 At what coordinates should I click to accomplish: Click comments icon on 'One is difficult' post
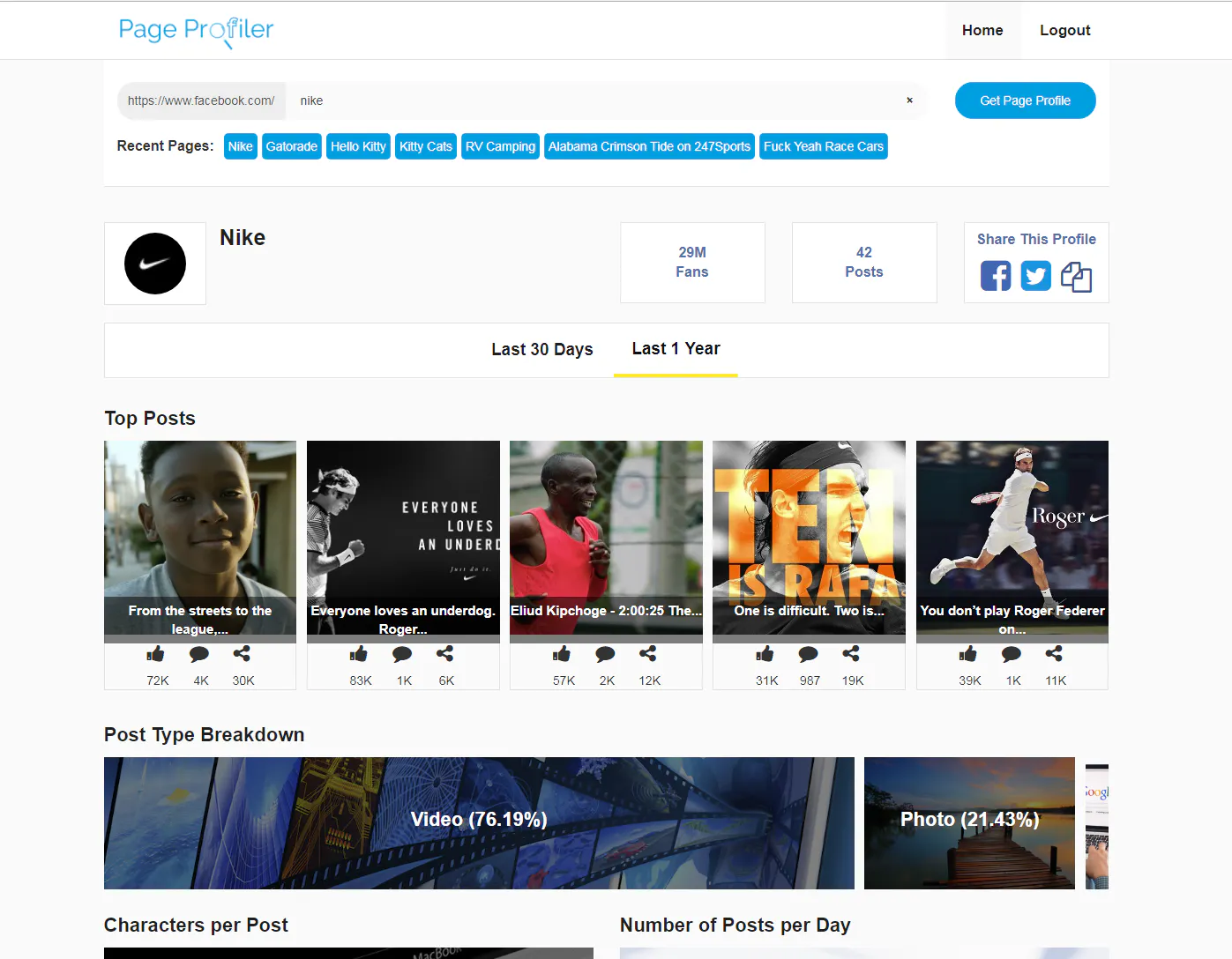point(808,654)
